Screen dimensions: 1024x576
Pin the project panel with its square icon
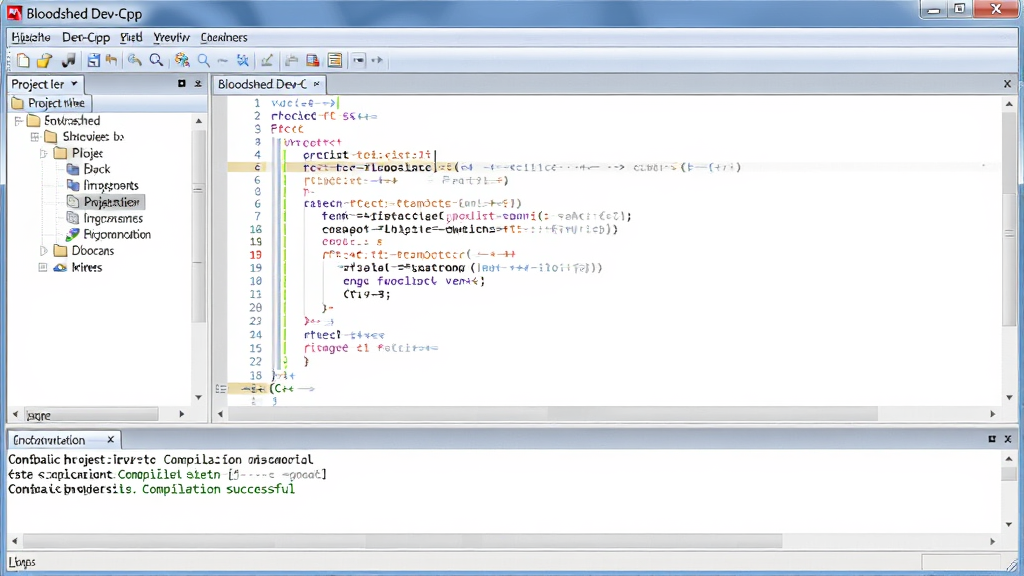coord(182,84)
